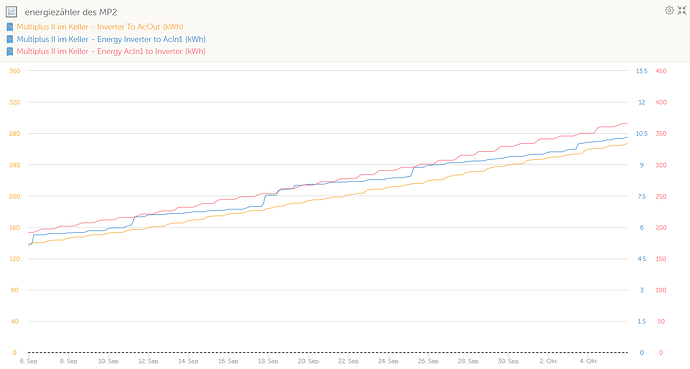The image size is (690, 369).
Task: Click the orange '80' left axis value
Action: [x=15, y=290]
